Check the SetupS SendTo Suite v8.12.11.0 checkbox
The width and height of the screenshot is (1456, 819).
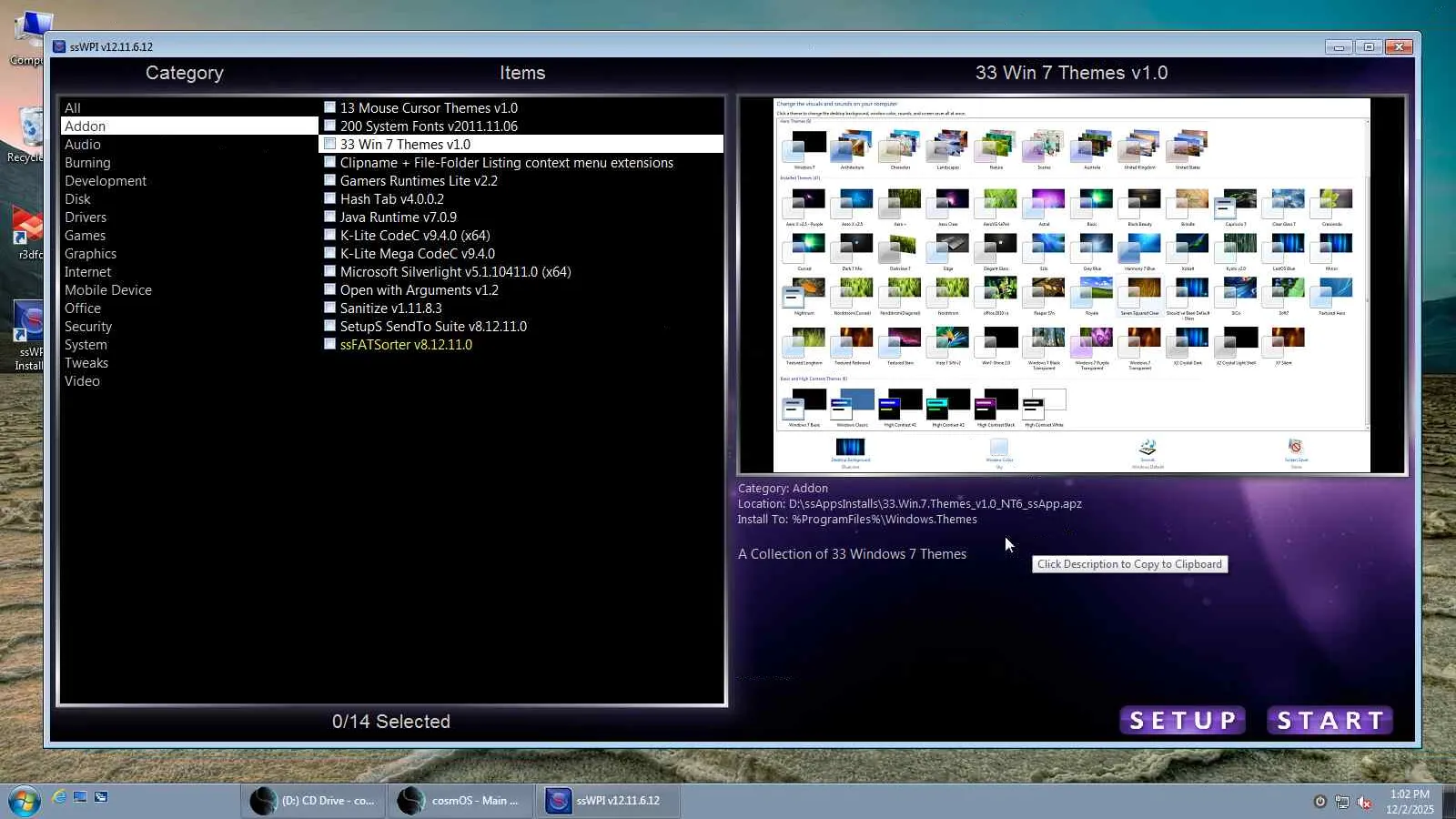click(329, 326)
